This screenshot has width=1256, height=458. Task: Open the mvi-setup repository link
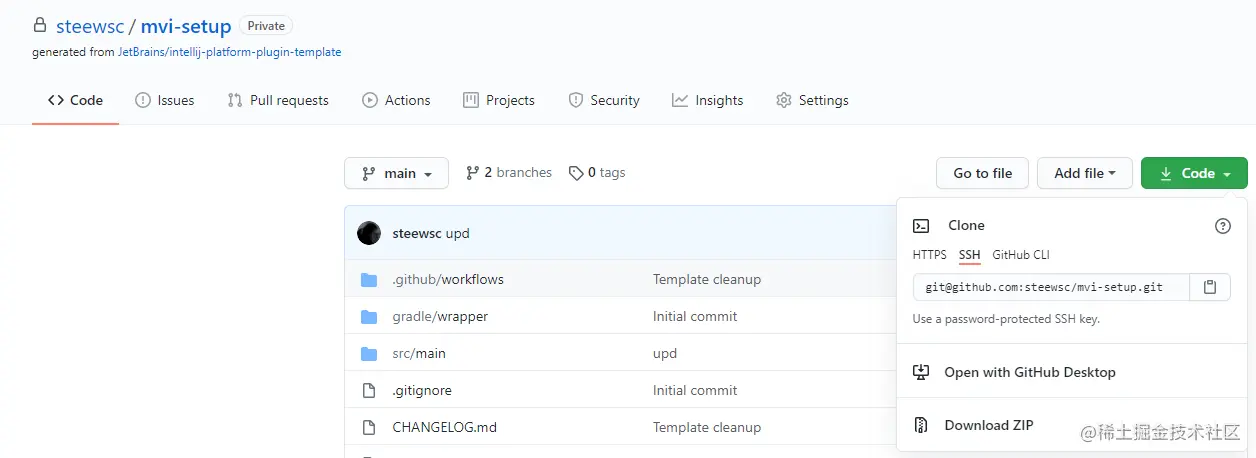click(x=186, y=26)
